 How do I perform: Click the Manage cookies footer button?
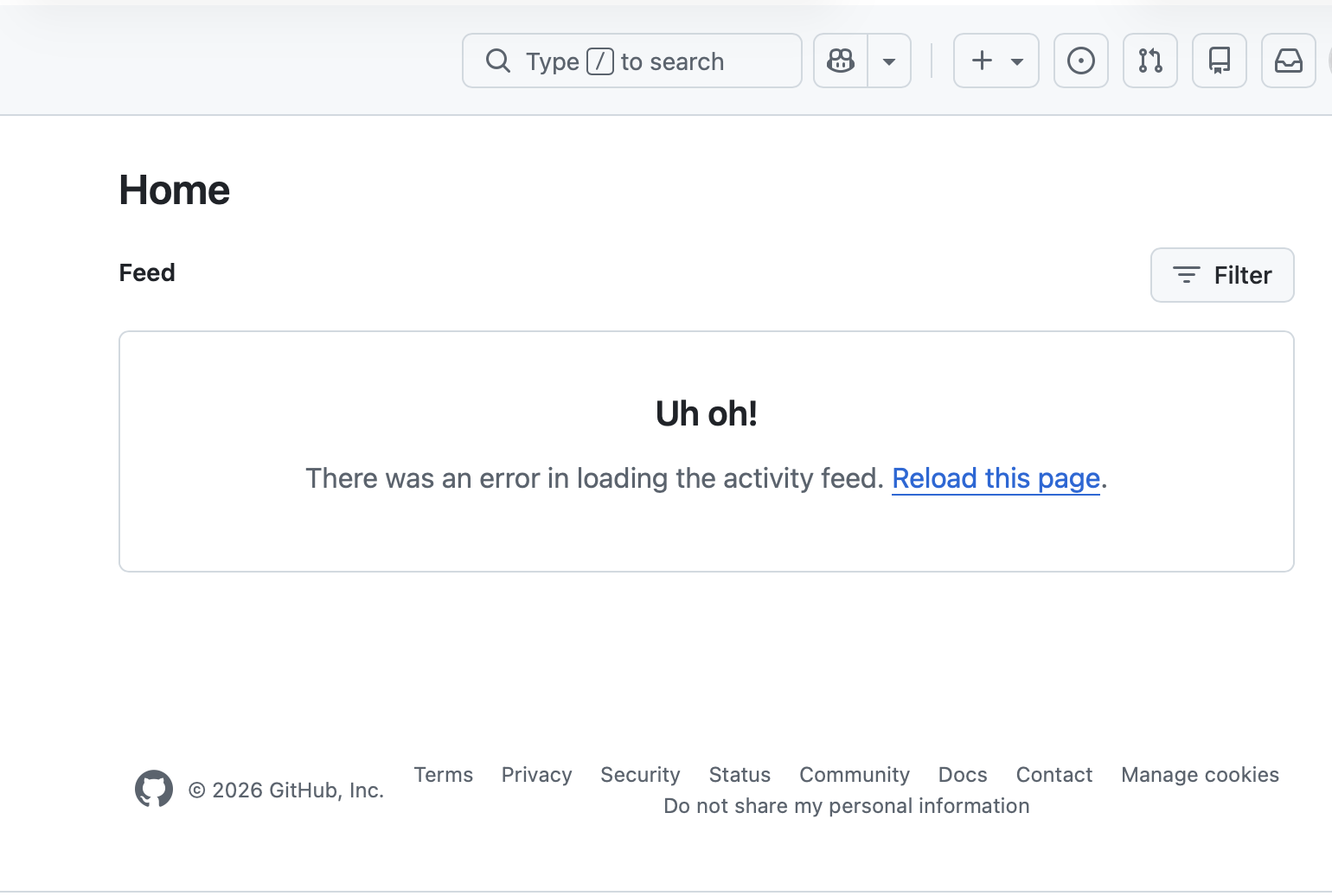pyautogui.click(x=1199, y=775)
